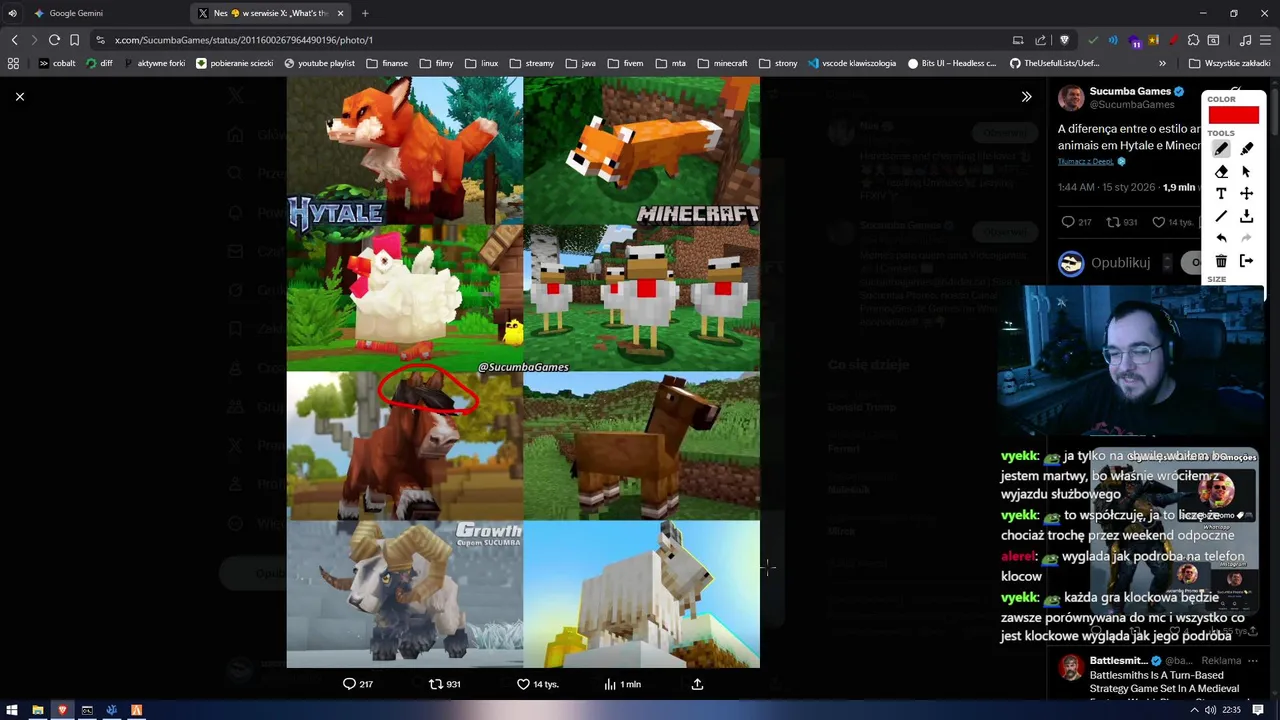The image size is (1280, 720).
Task: Click reply count 217 in the sidebar
Action: (1077, 222)
